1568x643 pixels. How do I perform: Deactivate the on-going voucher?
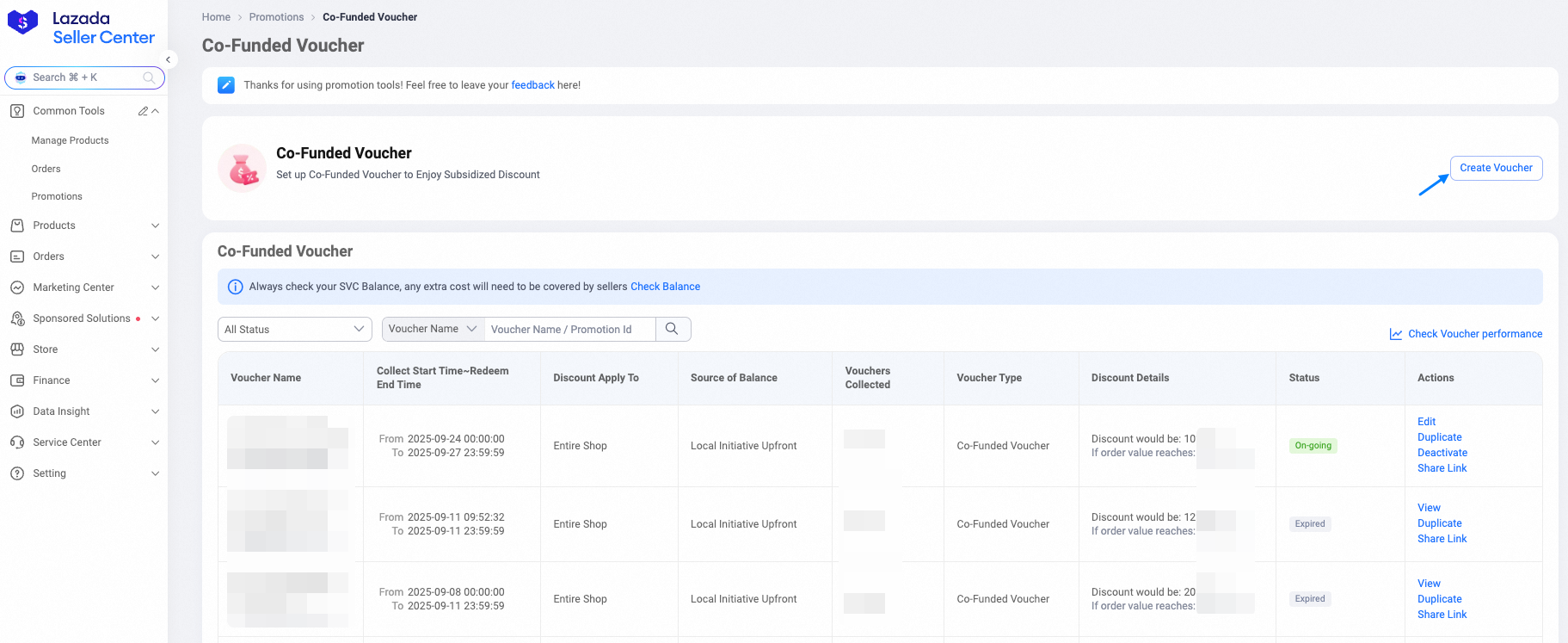1442,453
